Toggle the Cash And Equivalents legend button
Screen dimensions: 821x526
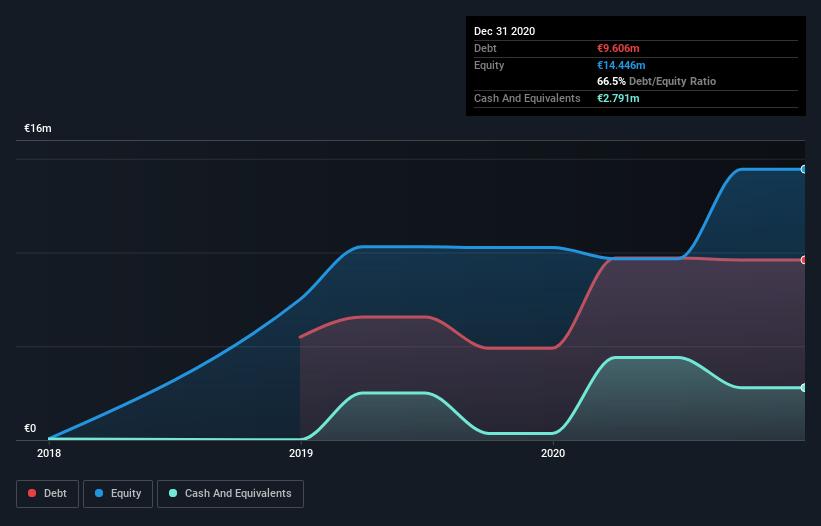coord(230,494)
